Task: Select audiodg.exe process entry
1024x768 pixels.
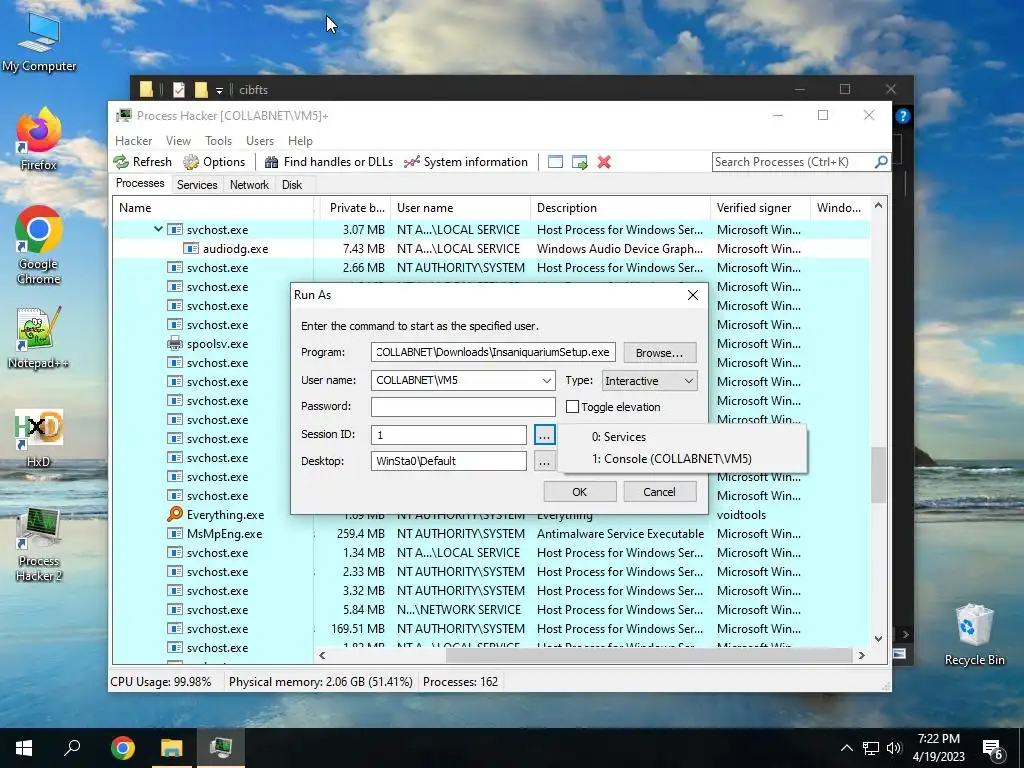Action: [x=235, y=249]
